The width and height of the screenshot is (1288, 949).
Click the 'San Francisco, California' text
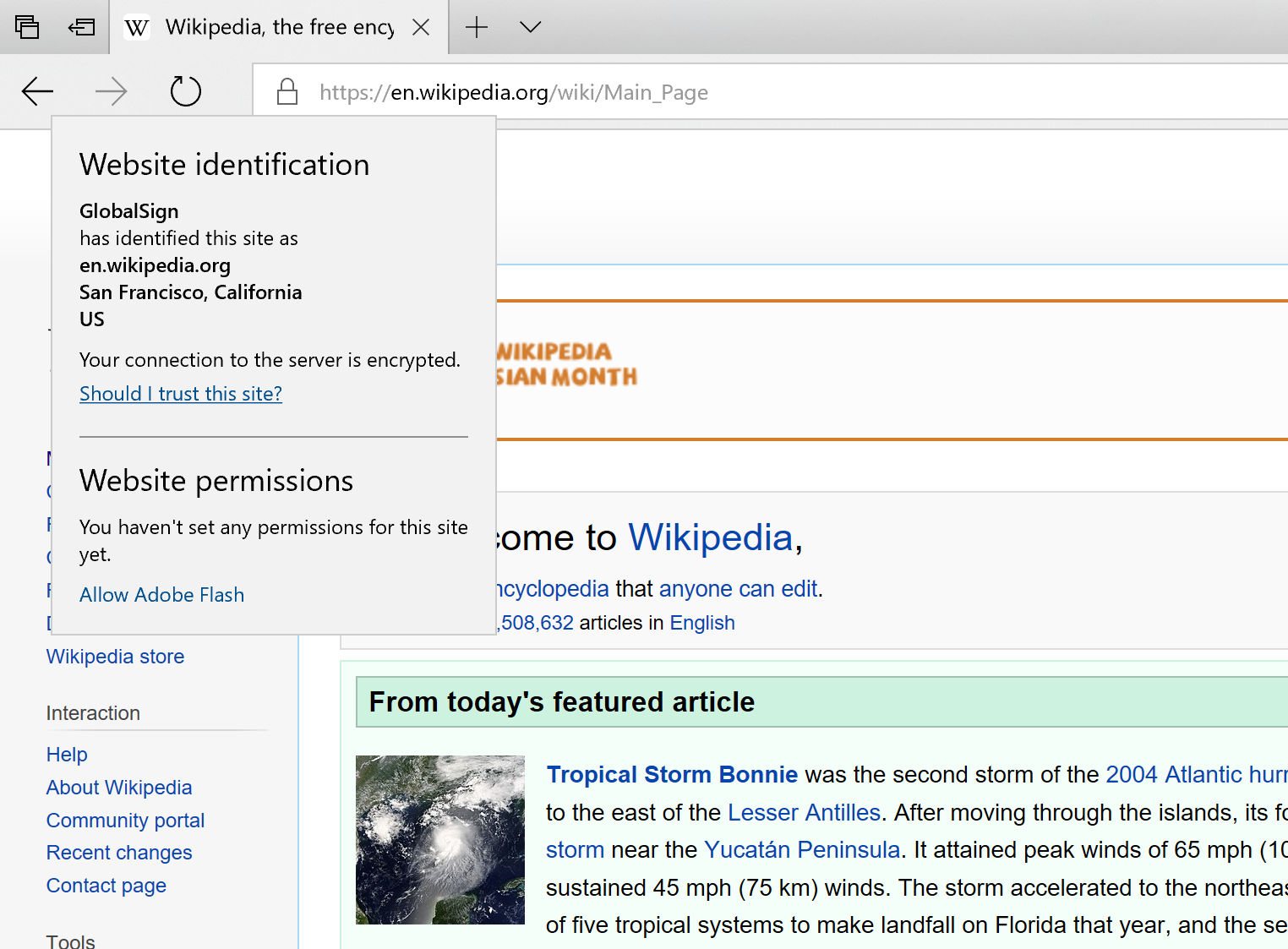point(190,292)
